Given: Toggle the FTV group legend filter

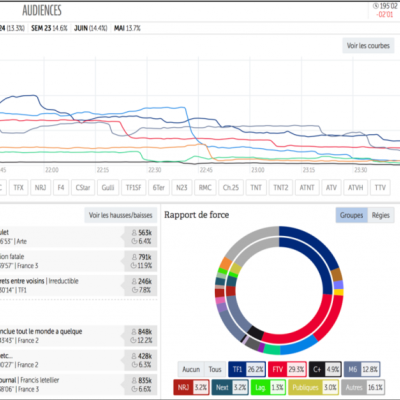Looking at the screenshot, I should pos(287,369).
